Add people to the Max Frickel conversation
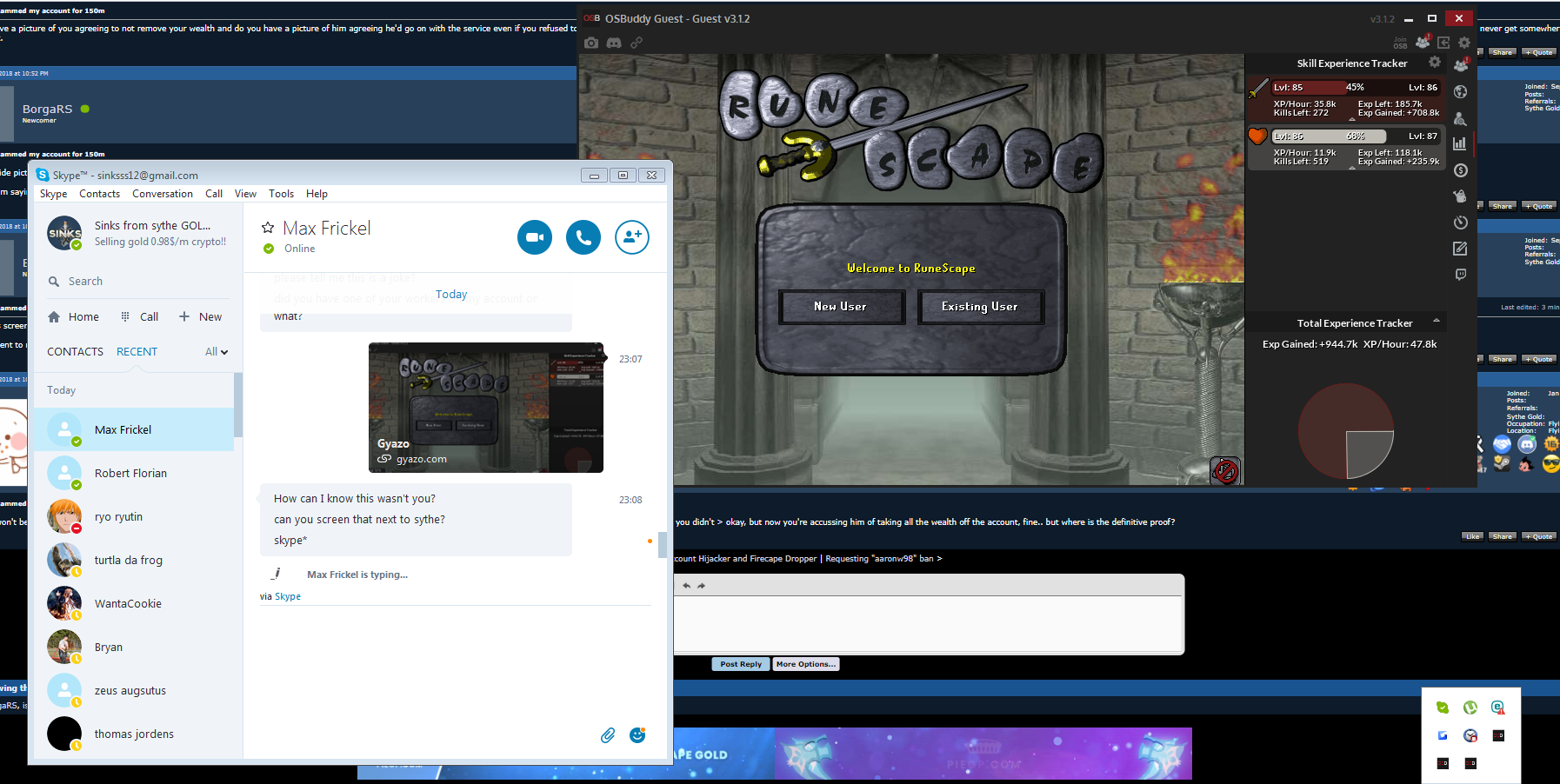Viewport: 1560px width, 784px height. point(632,237)
